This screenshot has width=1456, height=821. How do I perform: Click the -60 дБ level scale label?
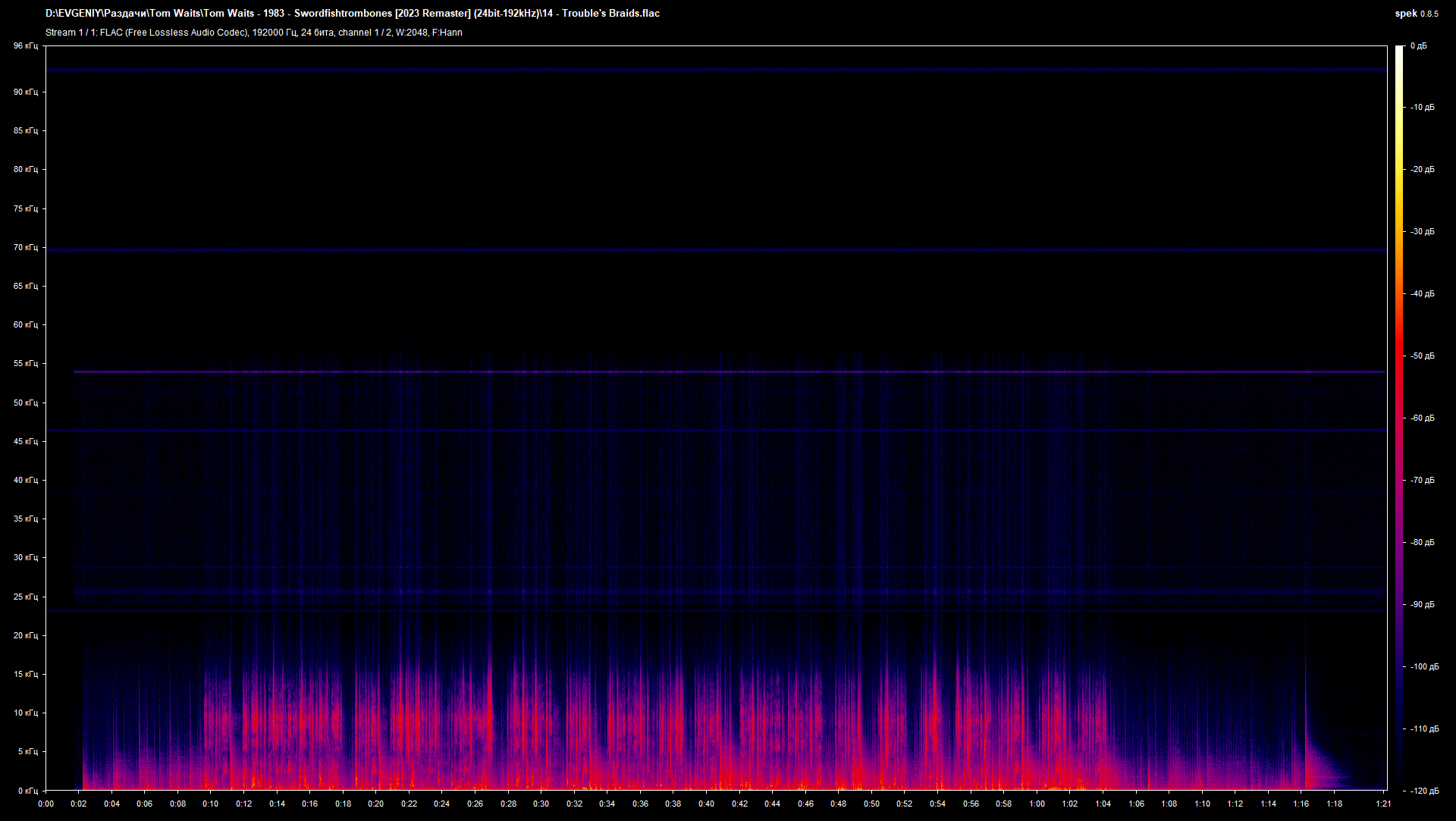click(1423, 418)
